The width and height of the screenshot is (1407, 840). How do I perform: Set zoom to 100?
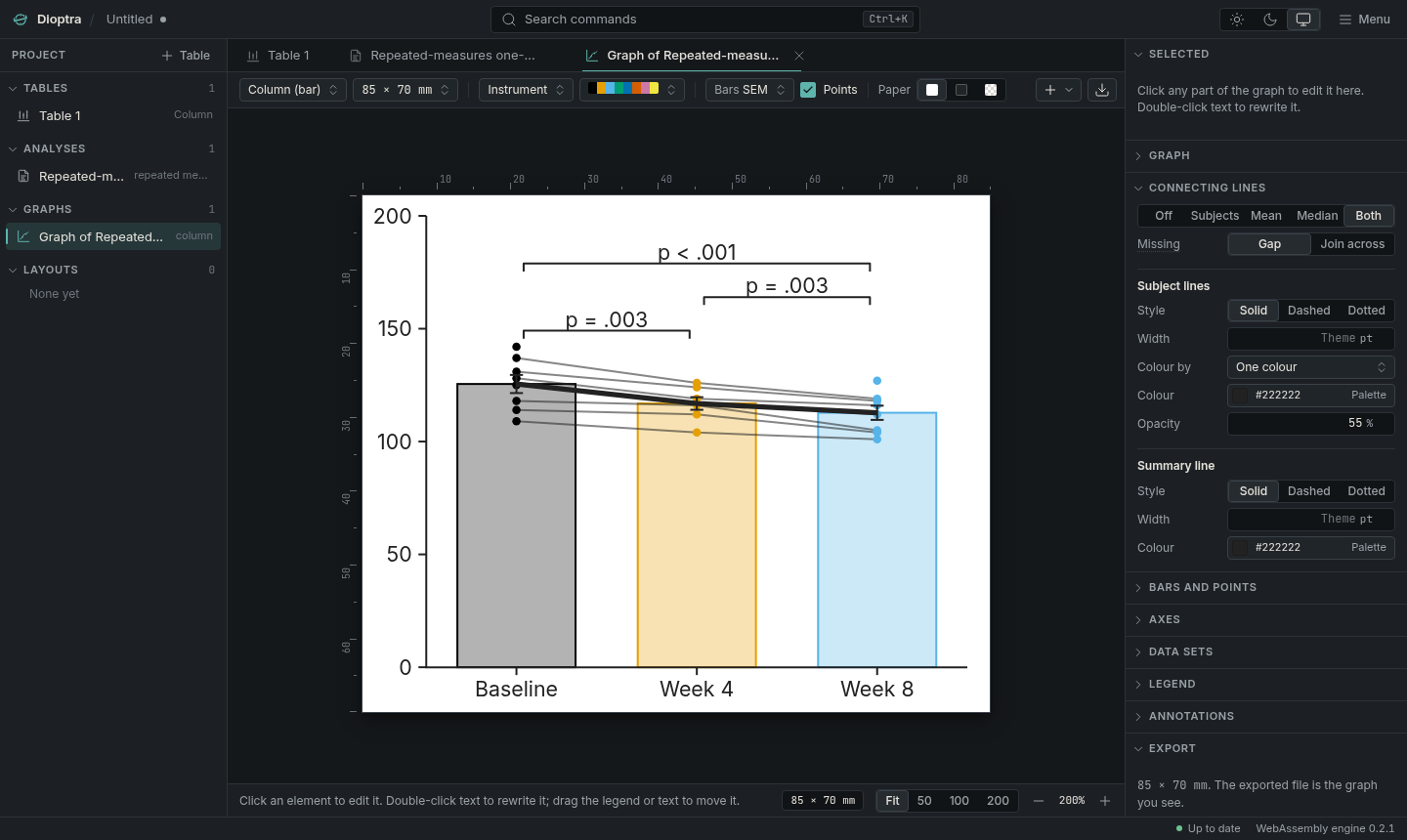coord(959,801)
